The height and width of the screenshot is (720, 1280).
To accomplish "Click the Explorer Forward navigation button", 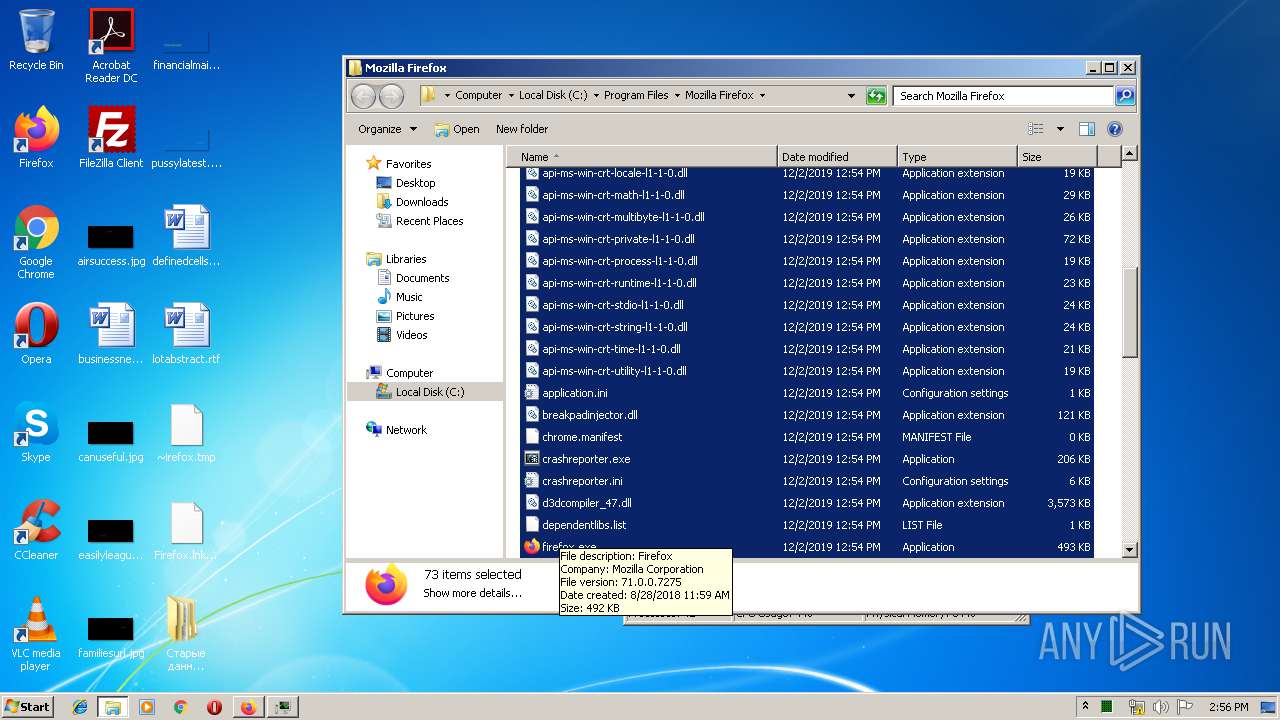I will (392, 96).
